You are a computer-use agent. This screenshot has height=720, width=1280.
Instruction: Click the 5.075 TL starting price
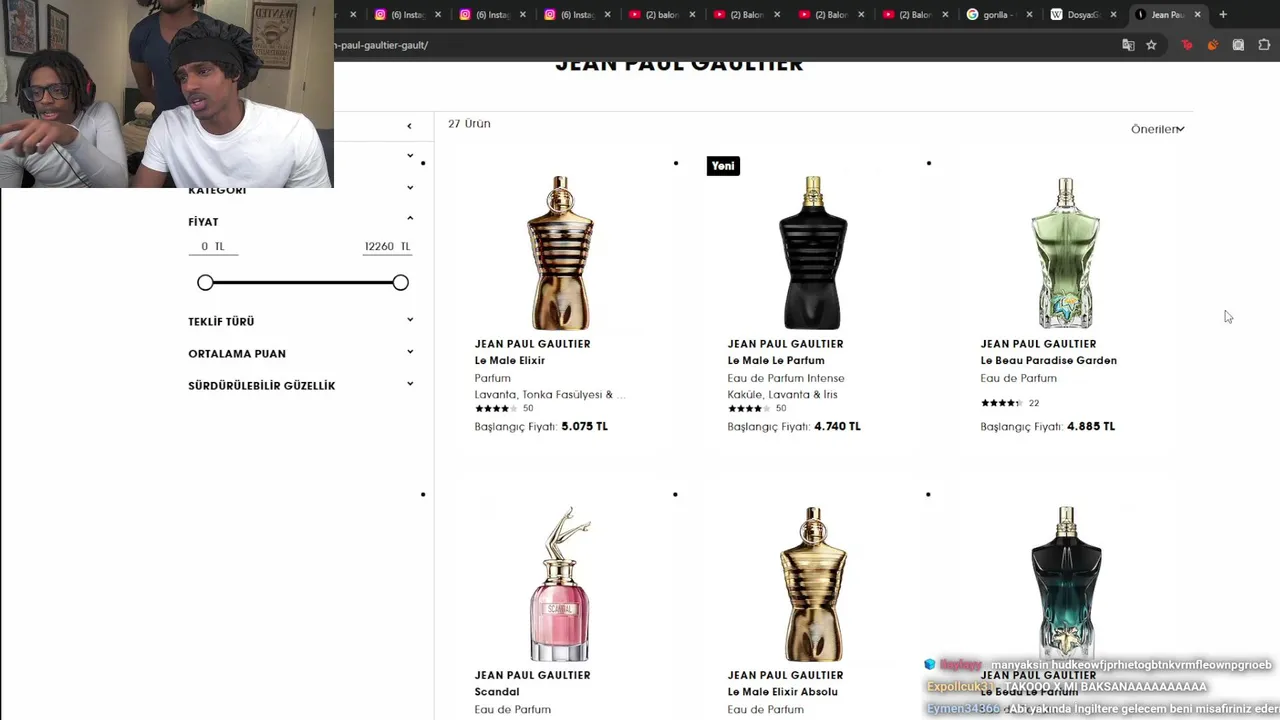coord(585,426)
